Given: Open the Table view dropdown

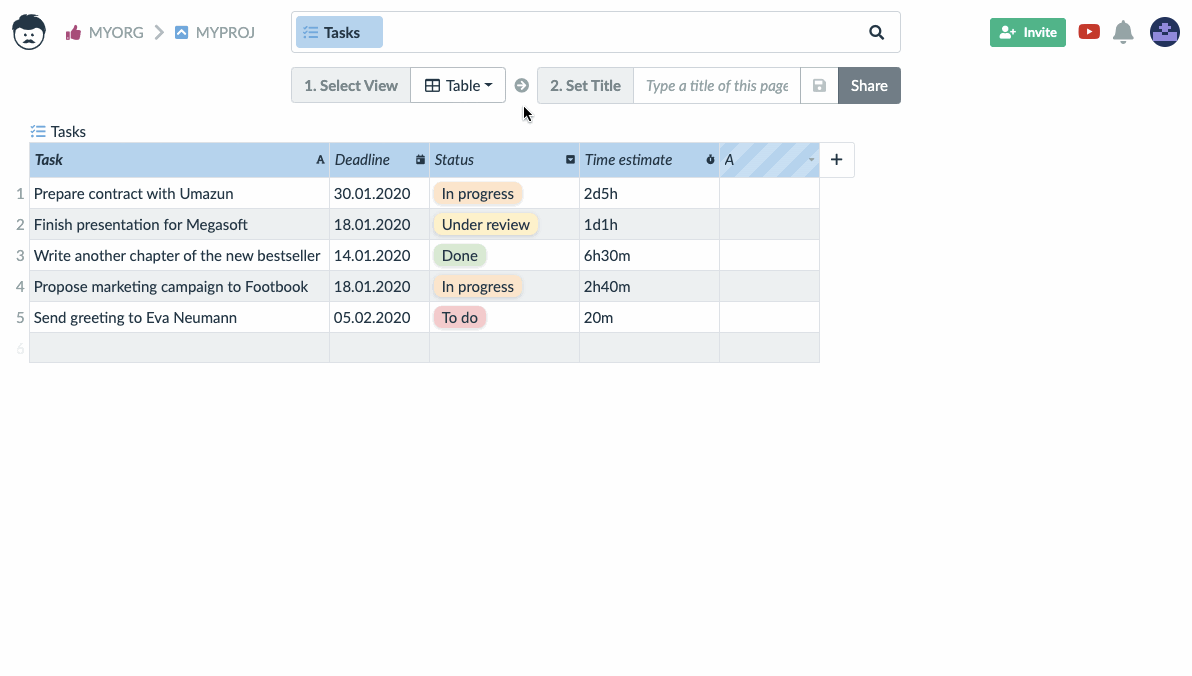Looking at the screenshot, I should [x=458, y=85].
